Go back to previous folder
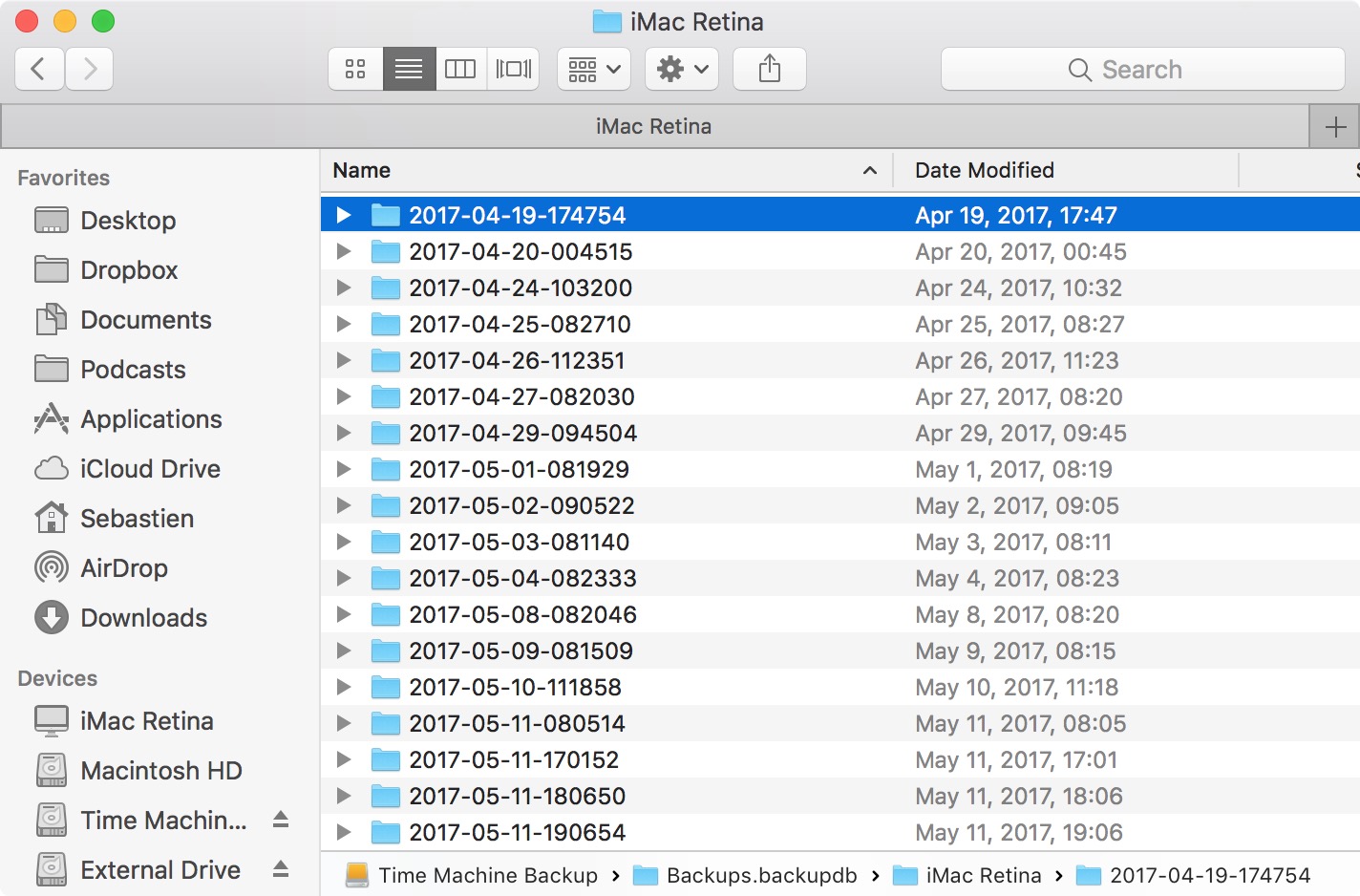This screenshot has height=896, width=1360. click(39, 69)
